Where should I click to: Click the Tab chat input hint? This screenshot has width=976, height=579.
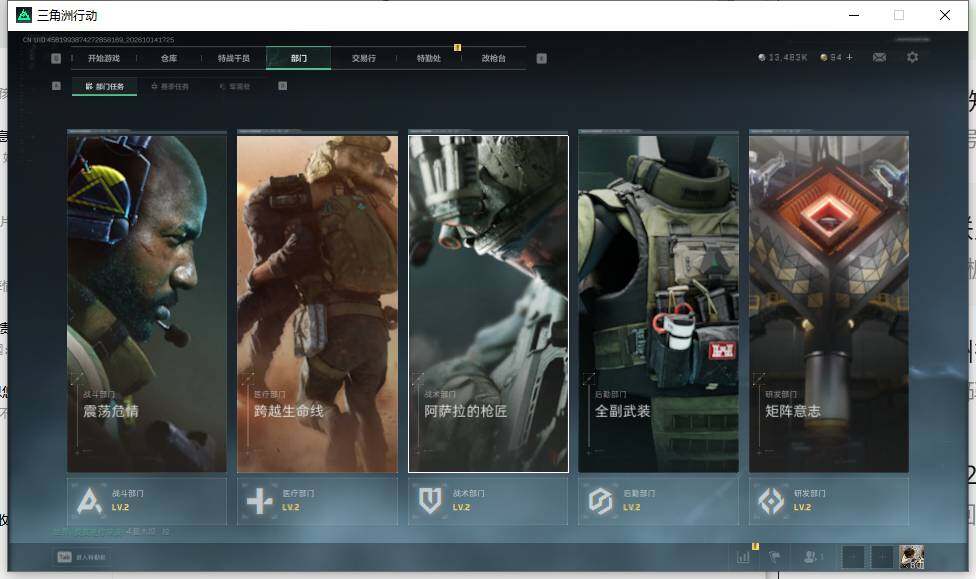pos(82,557)
